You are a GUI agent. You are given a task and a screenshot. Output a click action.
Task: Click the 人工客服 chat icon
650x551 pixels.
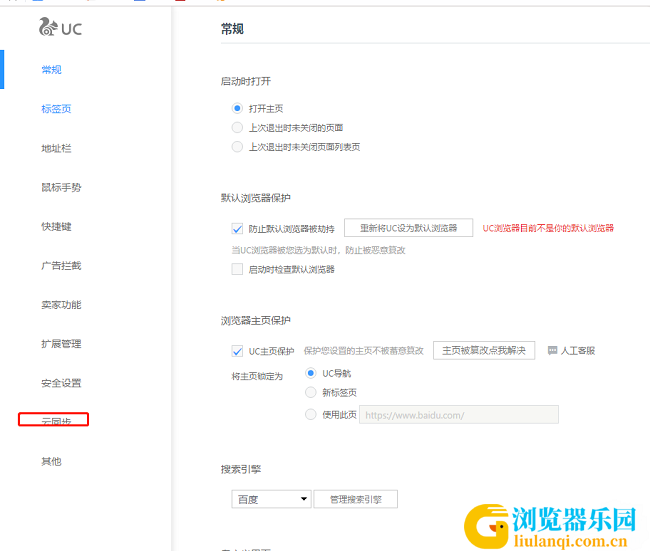pyautogui.click(x=552, y=351)
